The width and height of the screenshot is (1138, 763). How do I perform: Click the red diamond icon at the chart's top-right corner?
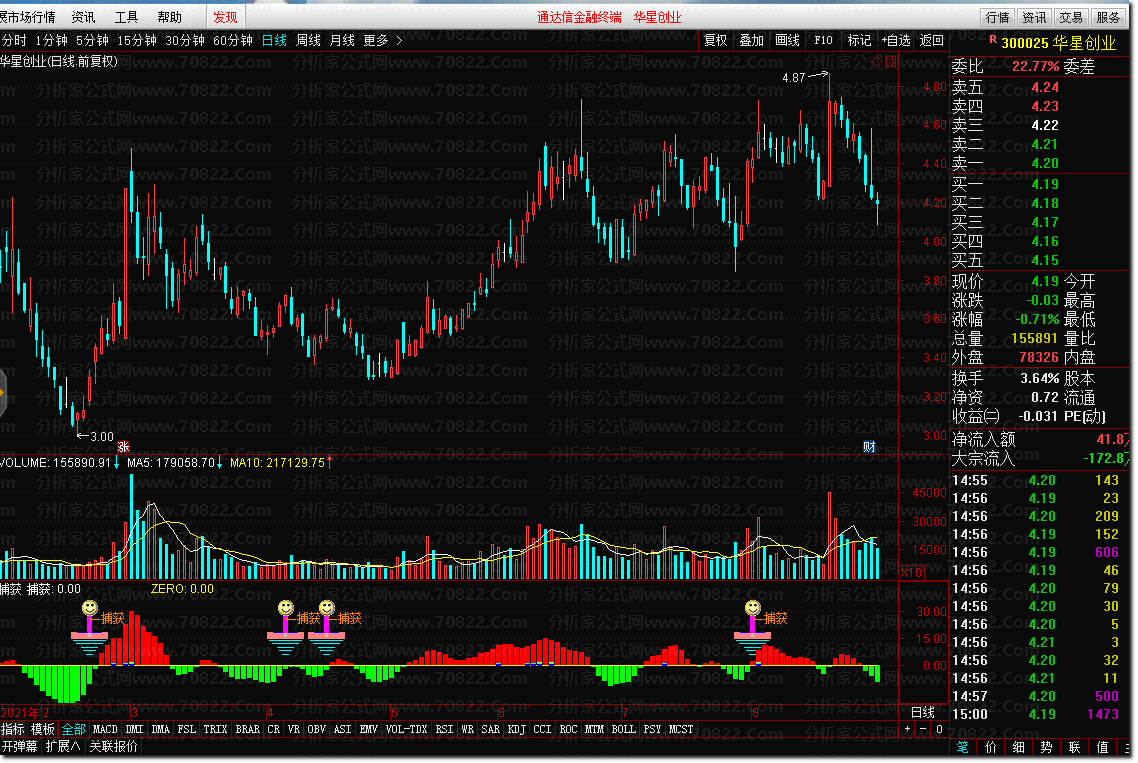[875, 62]
